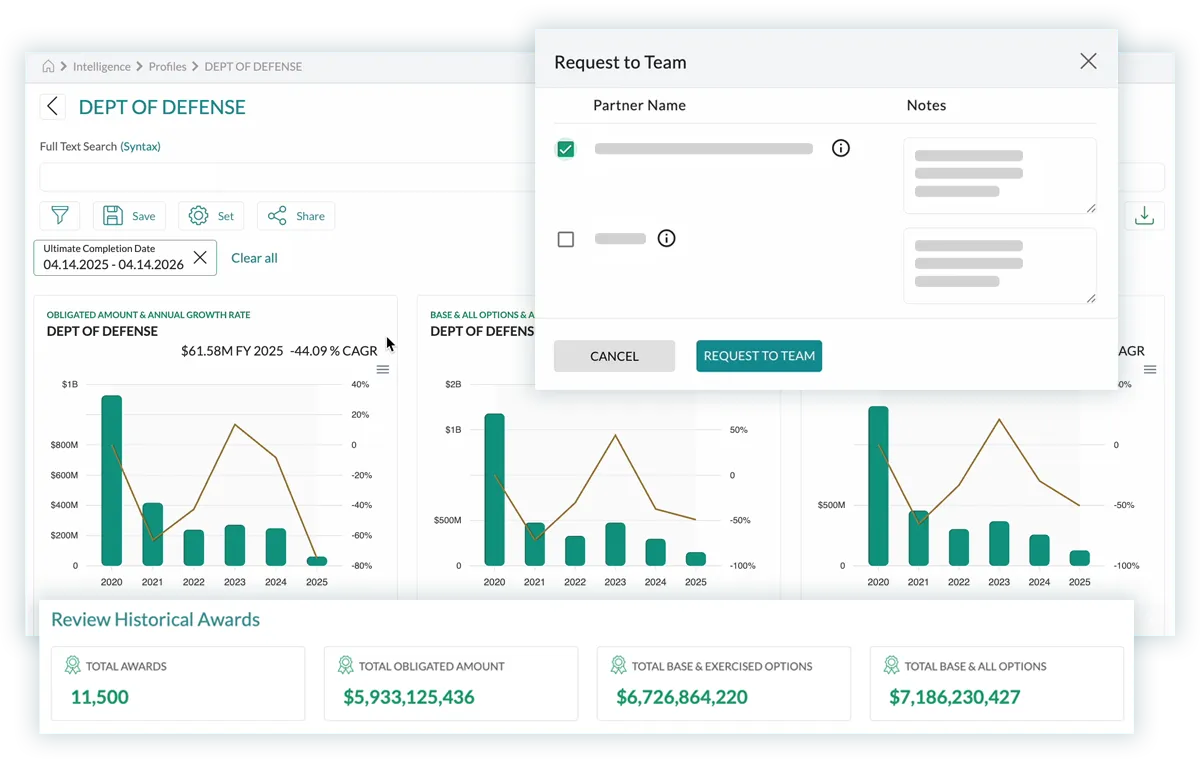1200x763 pixels.
Task: Click the Notes column header
Action: pyautogui.click(x=926, y=105)
